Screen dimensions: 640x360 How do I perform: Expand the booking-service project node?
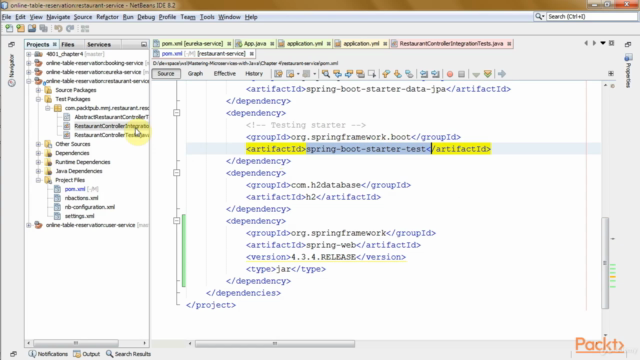click(x=29, y=63)
